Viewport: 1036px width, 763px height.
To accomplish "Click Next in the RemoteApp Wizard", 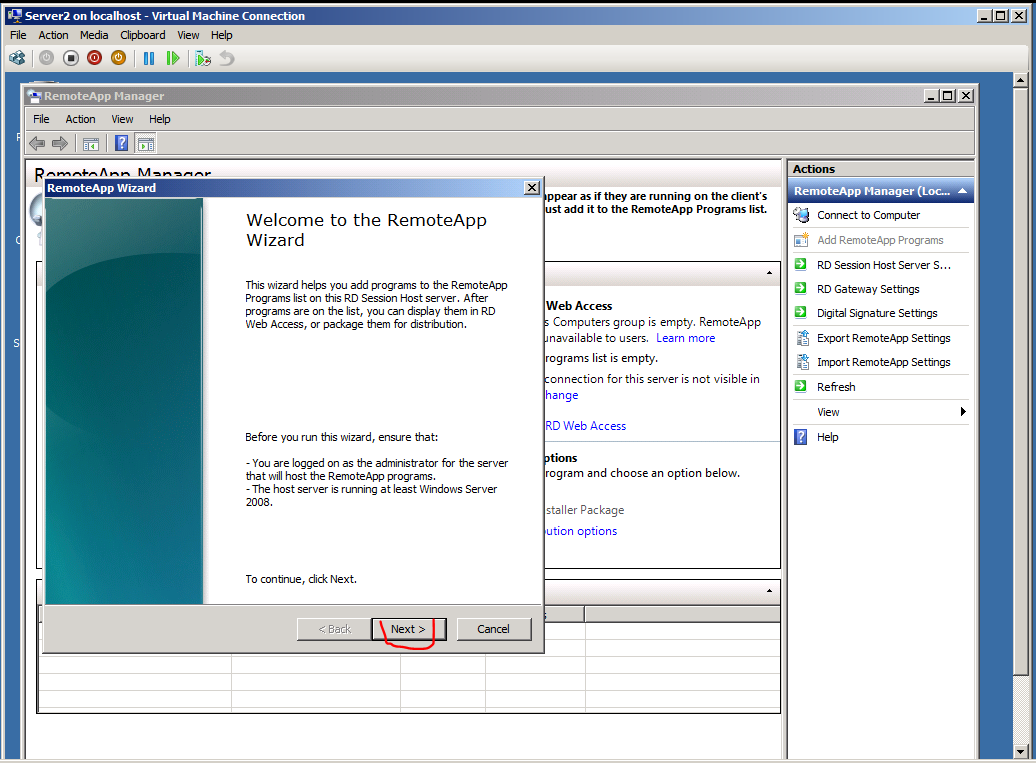I will coord(409,629).
